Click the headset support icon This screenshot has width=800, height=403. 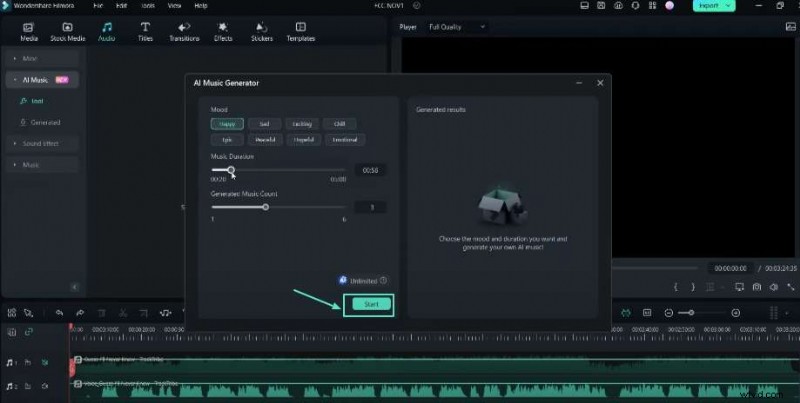click(636, 6)
